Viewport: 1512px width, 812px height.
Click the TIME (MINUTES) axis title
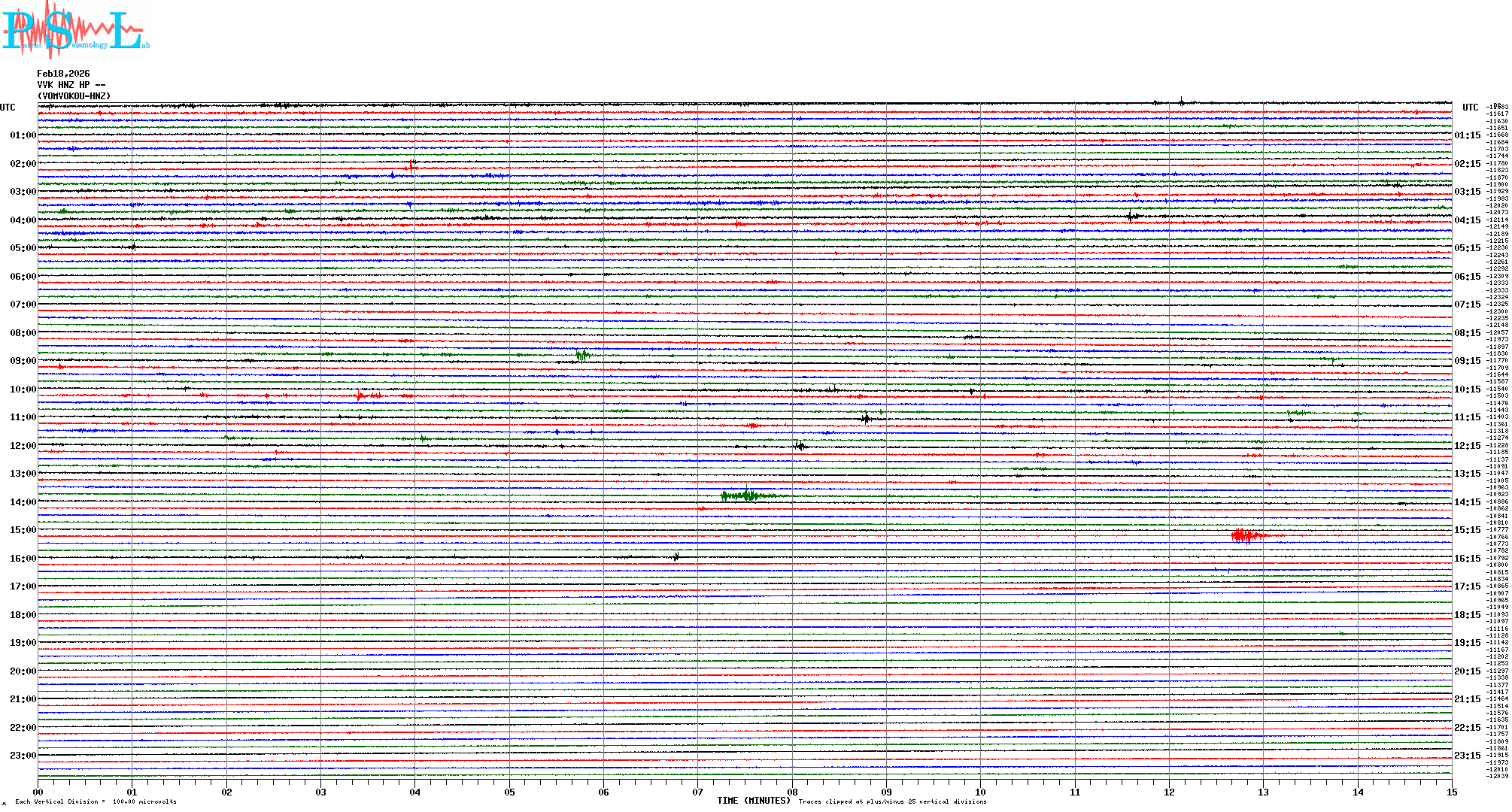coord(754,801)
